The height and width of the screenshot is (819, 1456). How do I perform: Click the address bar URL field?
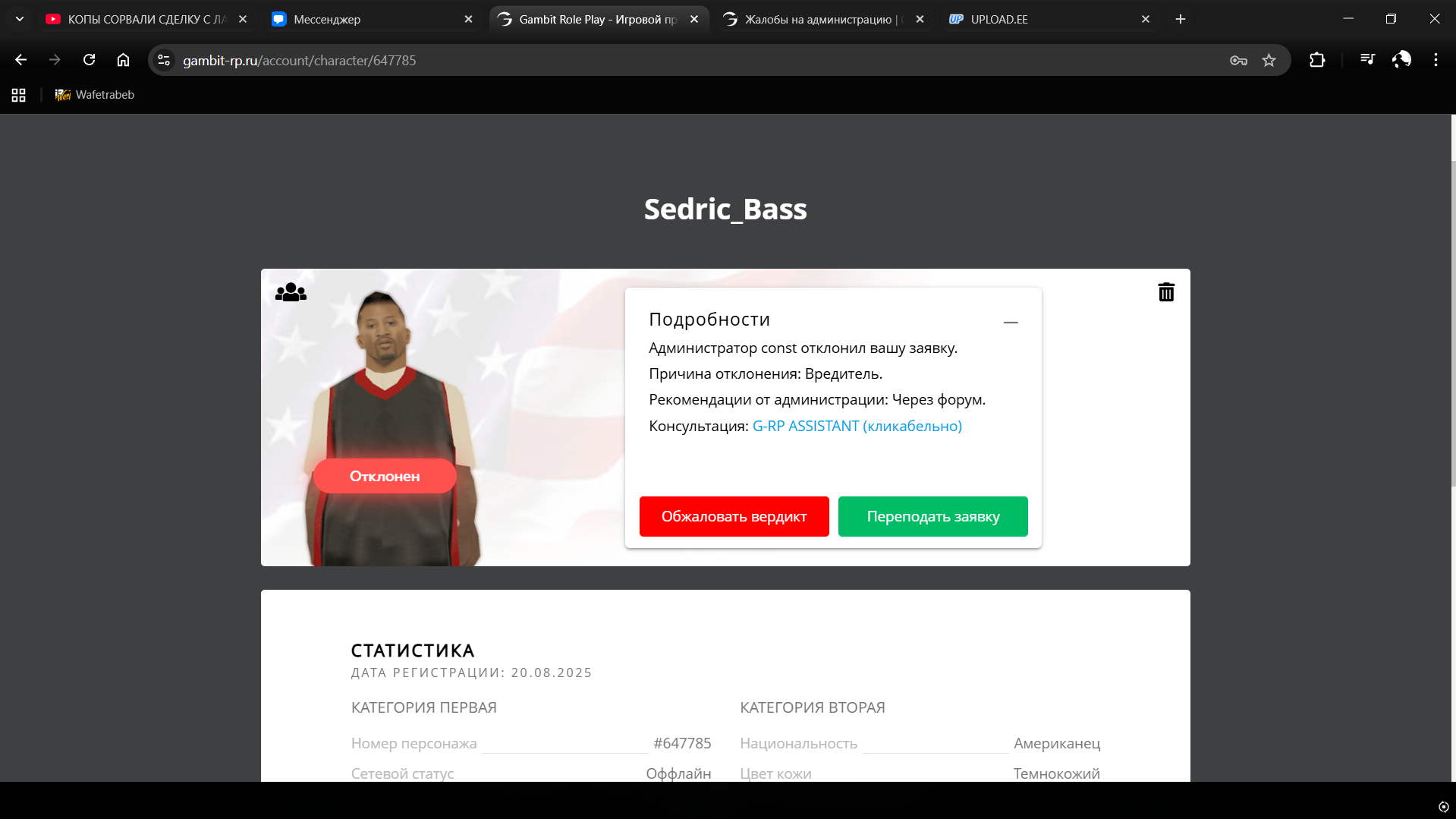pos(683,60)
